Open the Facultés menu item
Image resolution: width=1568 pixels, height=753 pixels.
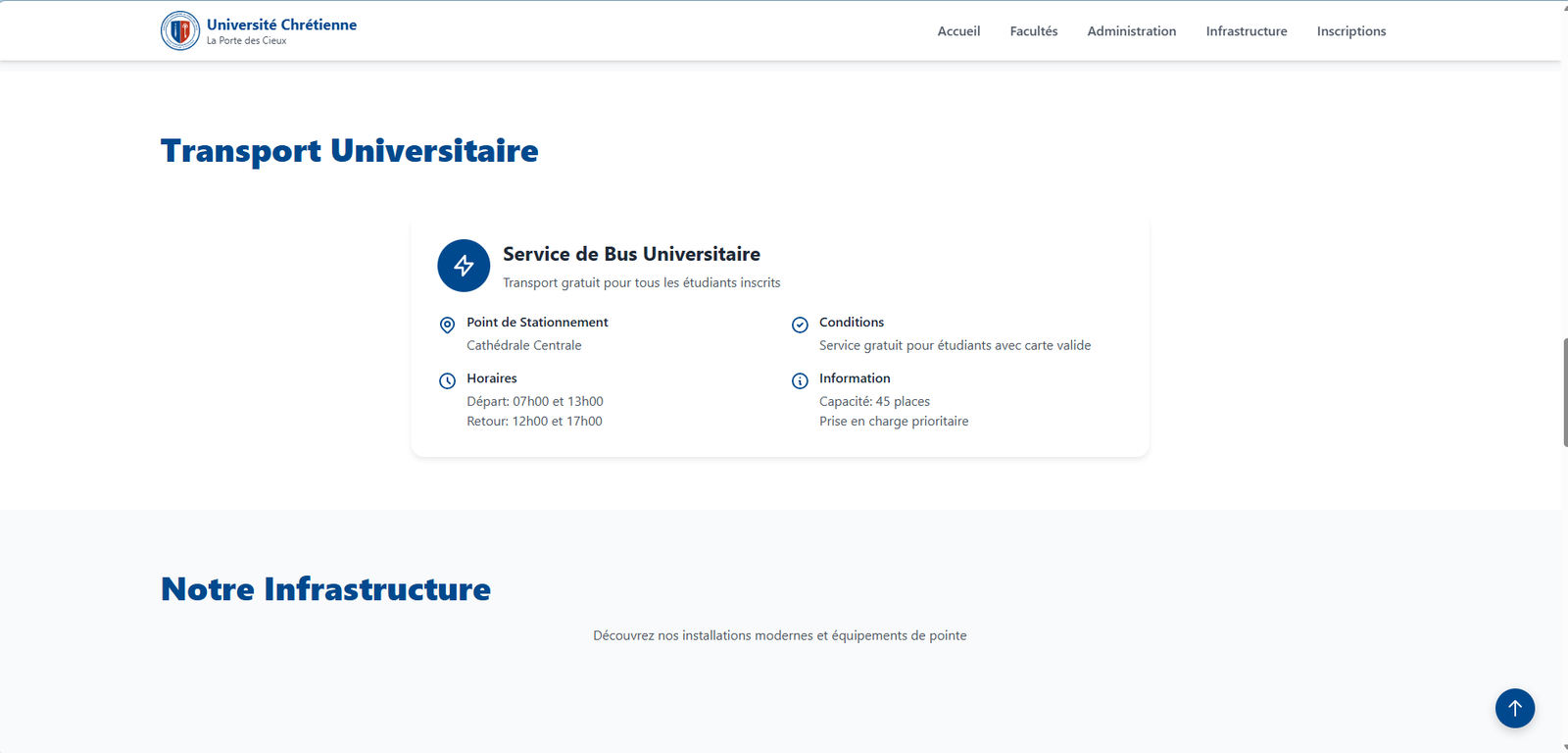point(1033,31)
